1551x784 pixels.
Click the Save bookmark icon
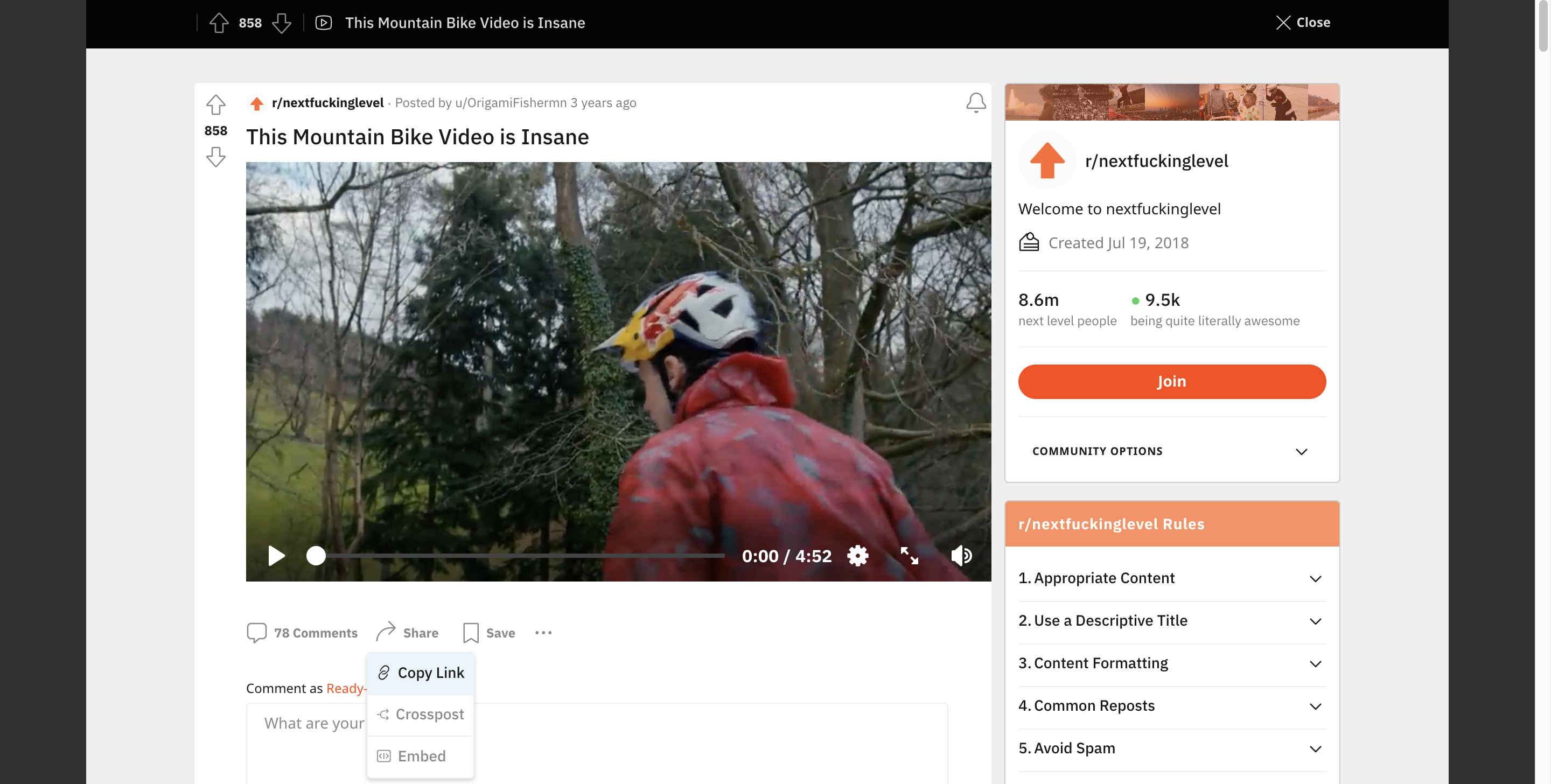(x=470, y=631)
